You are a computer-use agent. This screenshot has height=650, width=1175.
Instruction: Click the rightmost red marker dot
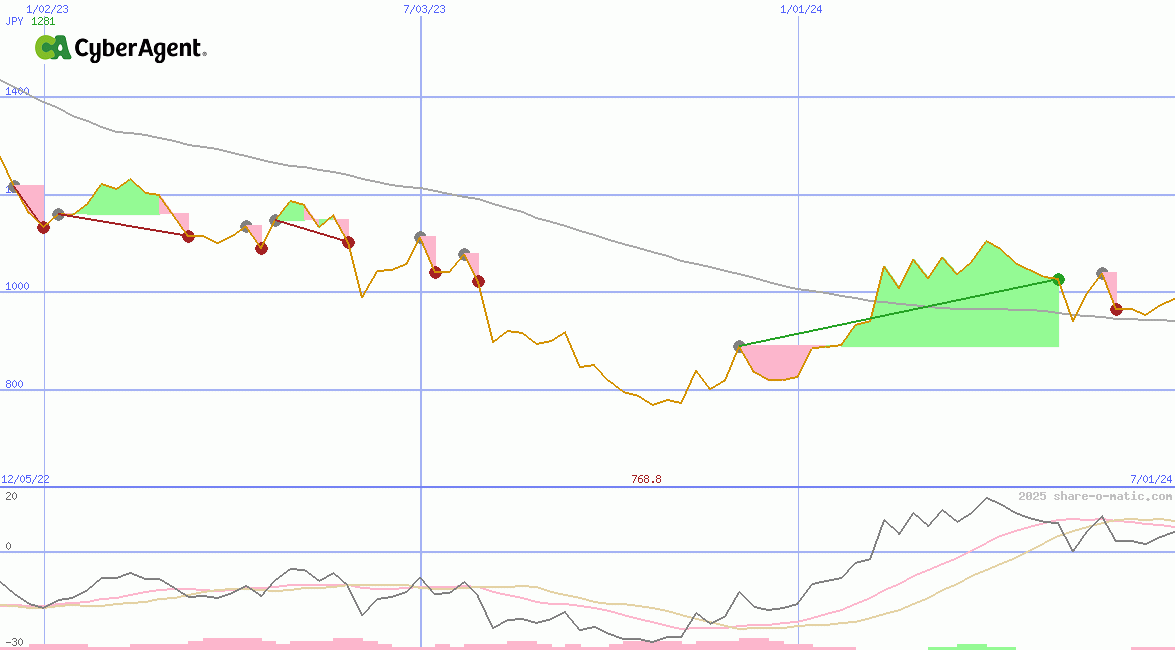click(1116, 309)
